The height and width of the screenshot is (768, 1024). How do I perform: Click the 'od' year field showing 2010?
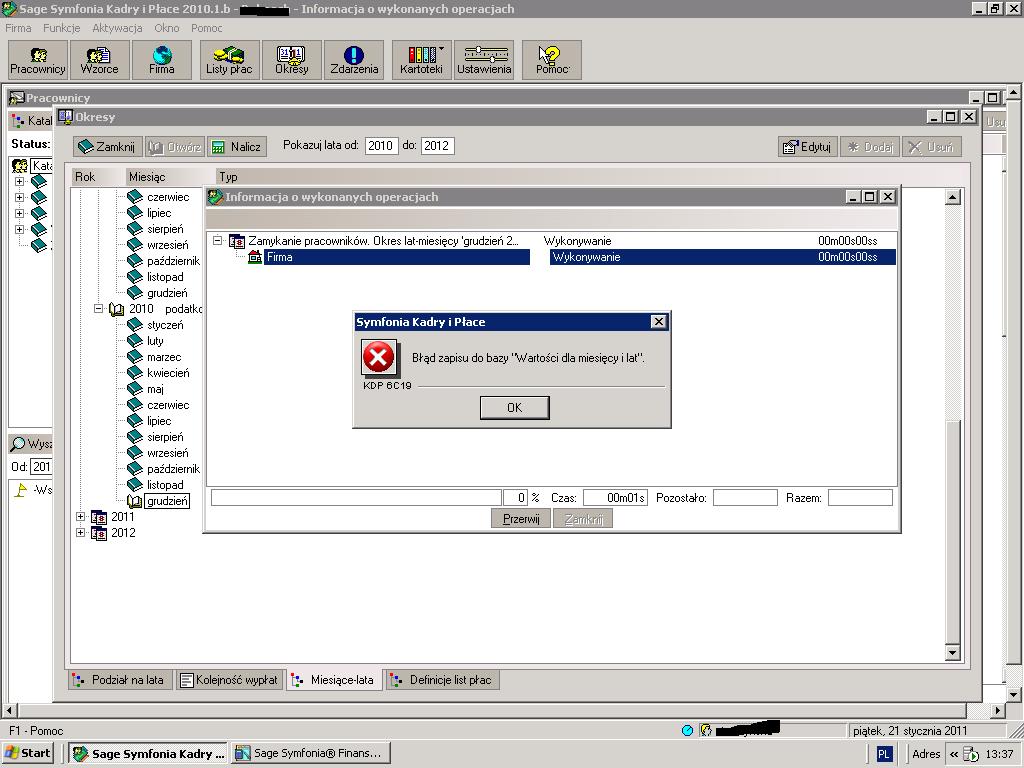point(381,146)
